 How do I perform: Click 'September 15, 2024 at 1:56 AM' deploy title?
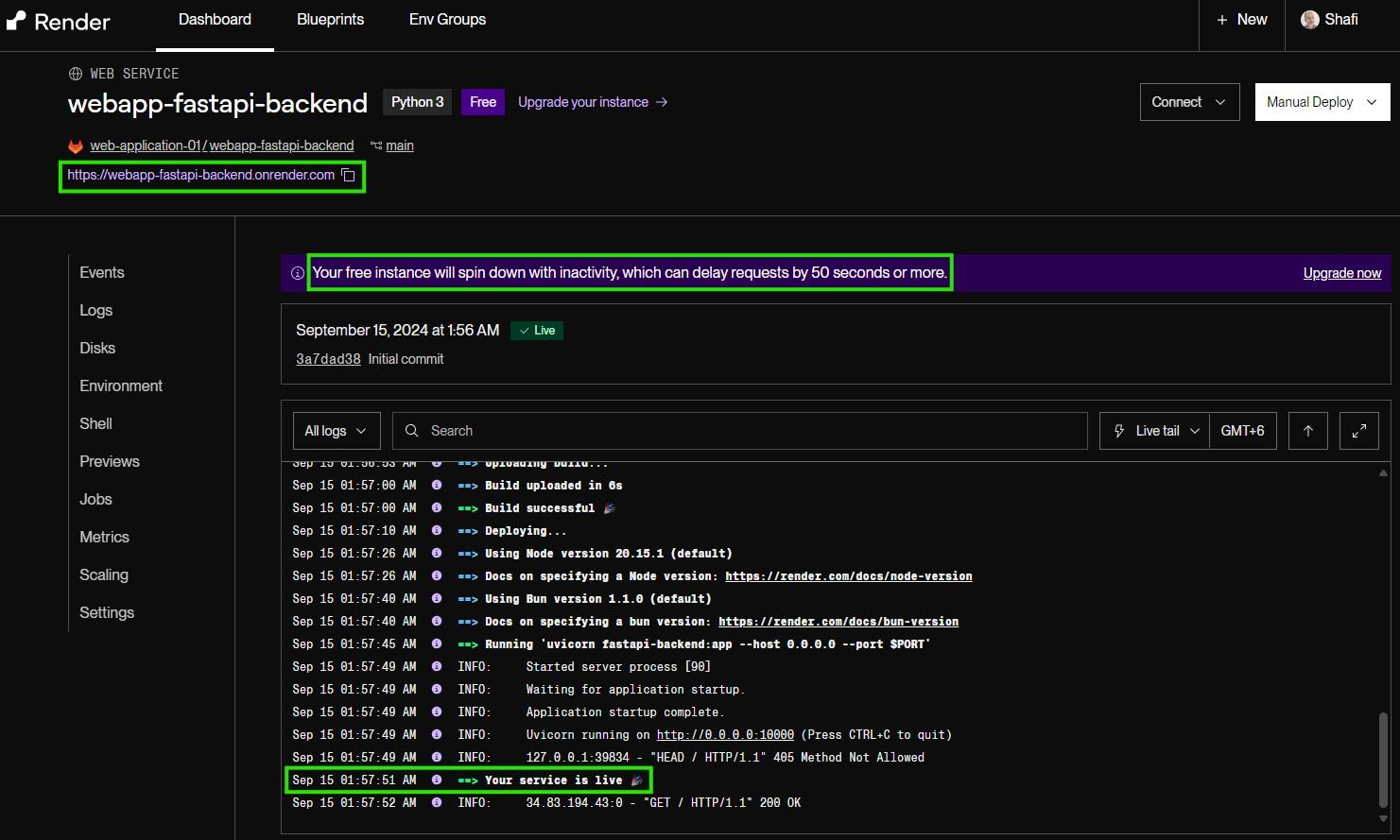point(397,331)
